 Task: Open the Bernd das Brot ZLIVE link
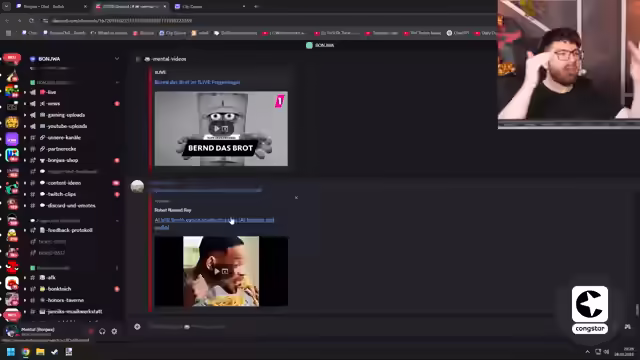[x=197, y=82]
